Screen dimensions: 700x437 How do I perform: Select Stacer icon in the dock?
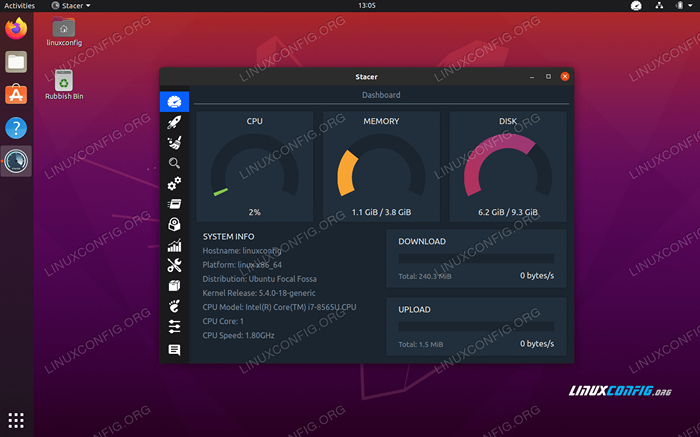[16, 161]
